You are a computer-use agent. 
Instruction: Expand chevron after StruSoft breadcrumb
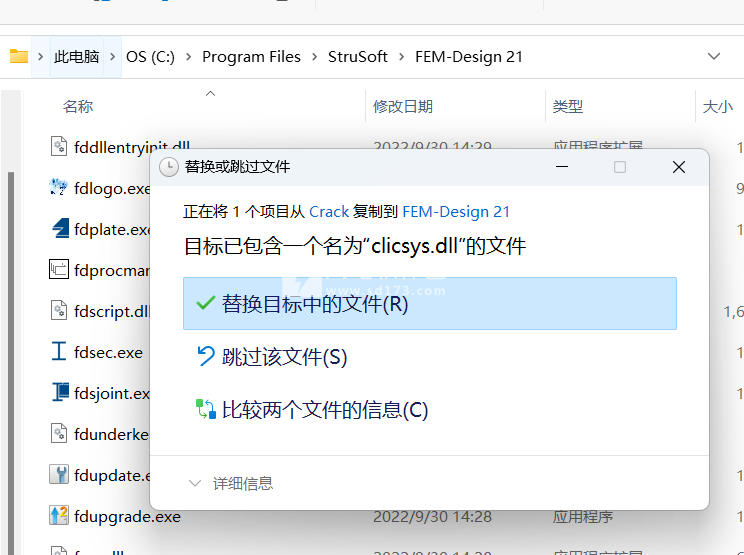click(x=401, y=57)
